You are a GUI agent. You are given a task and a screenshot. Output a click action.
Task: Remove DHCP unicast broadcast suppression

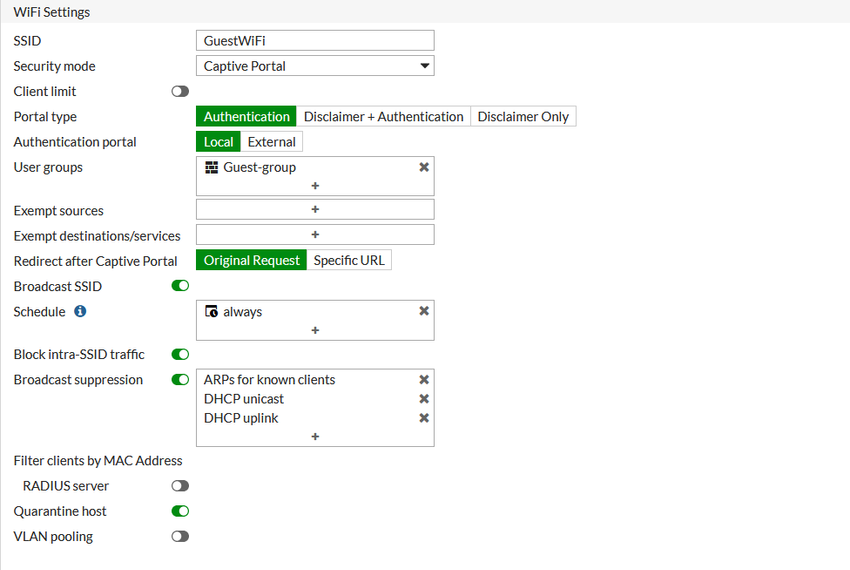coord(424,399)
